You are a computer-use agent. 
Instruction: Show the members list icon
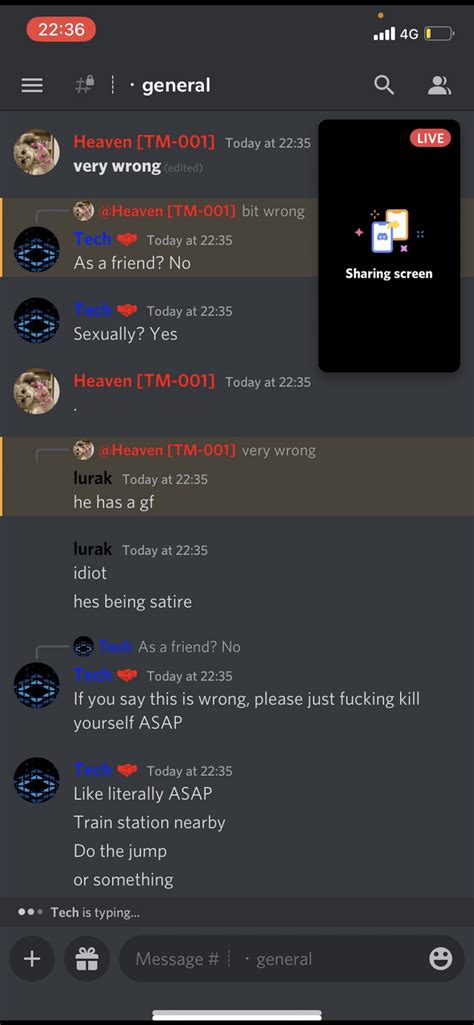coord(439,85)
